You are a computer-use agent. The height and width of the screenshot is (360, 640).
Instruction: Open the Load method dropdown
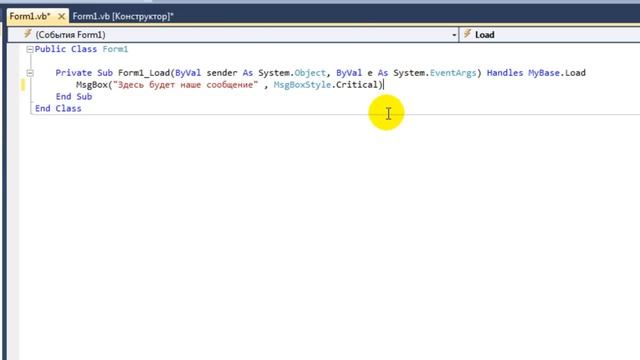pos(550,35)
